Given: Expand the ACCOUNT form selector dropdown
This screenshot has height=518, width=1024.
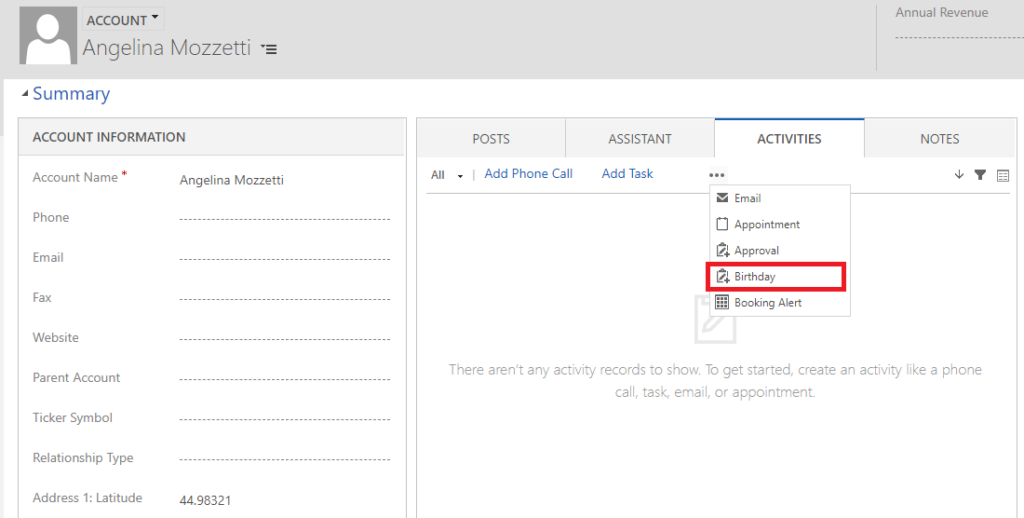Looking at the screenshot, I should 123,20.
